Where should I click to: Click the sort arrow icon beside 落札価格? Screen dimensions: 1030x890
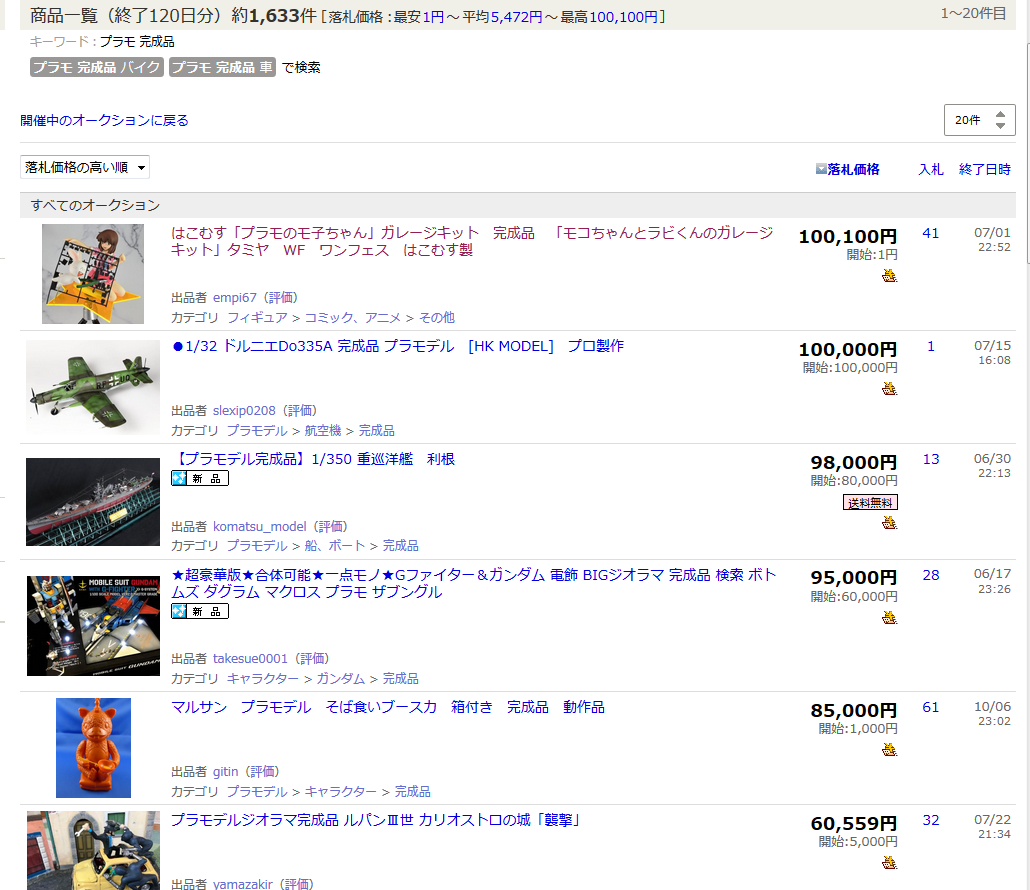click(821, 169)
